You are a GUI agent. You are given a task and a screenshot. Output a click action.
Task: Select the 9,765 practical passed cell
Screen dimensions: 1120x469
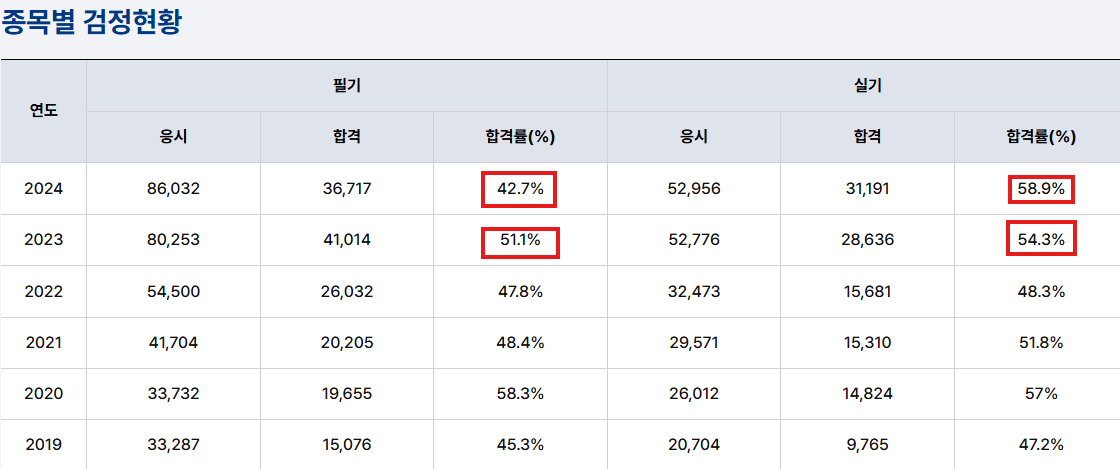click(x=868, y=445)
